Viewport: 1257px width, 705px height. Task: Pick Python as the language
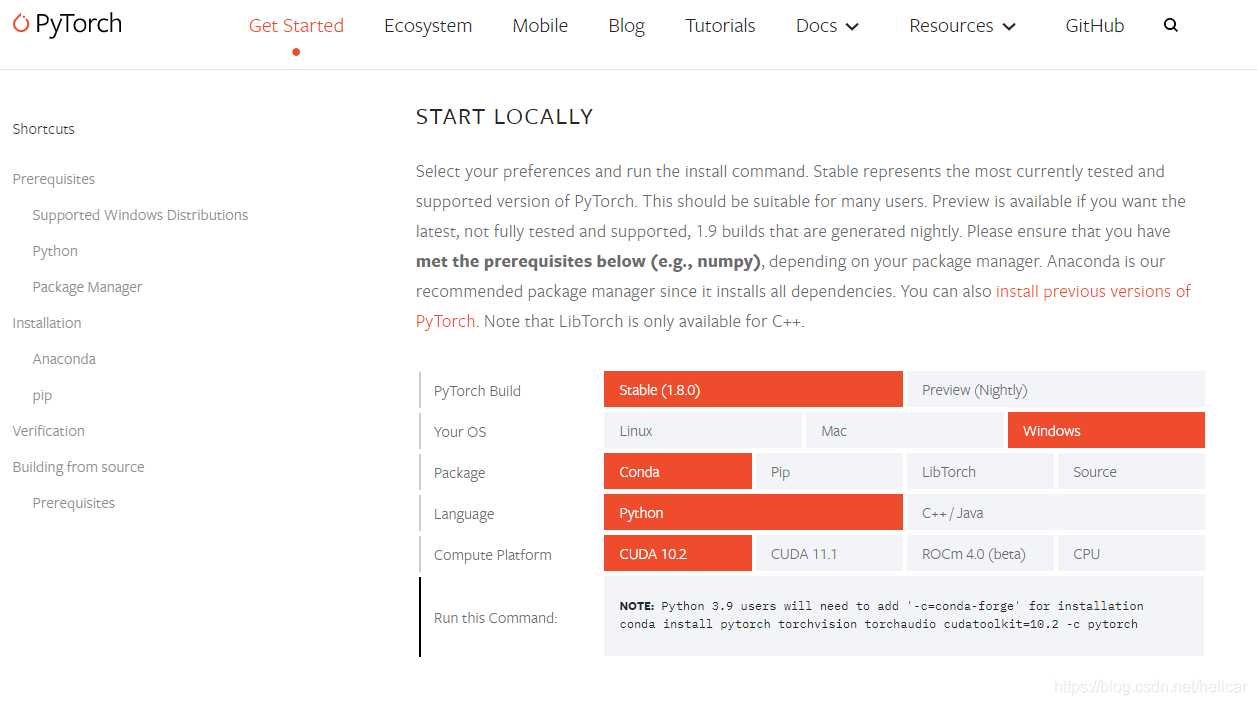click(753, 513)
